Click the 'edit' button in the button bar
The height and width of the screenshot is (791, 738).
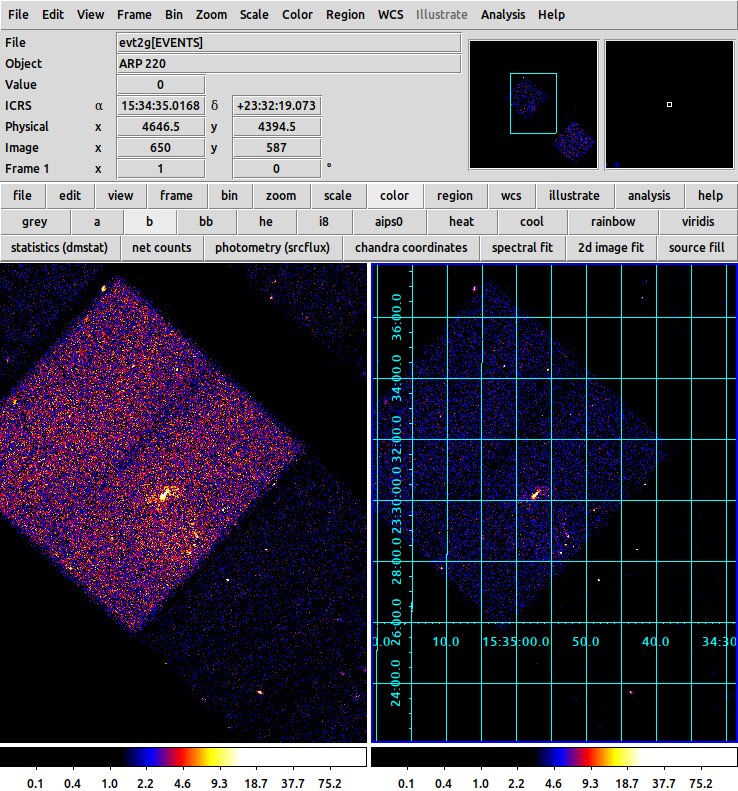[70, 196]
